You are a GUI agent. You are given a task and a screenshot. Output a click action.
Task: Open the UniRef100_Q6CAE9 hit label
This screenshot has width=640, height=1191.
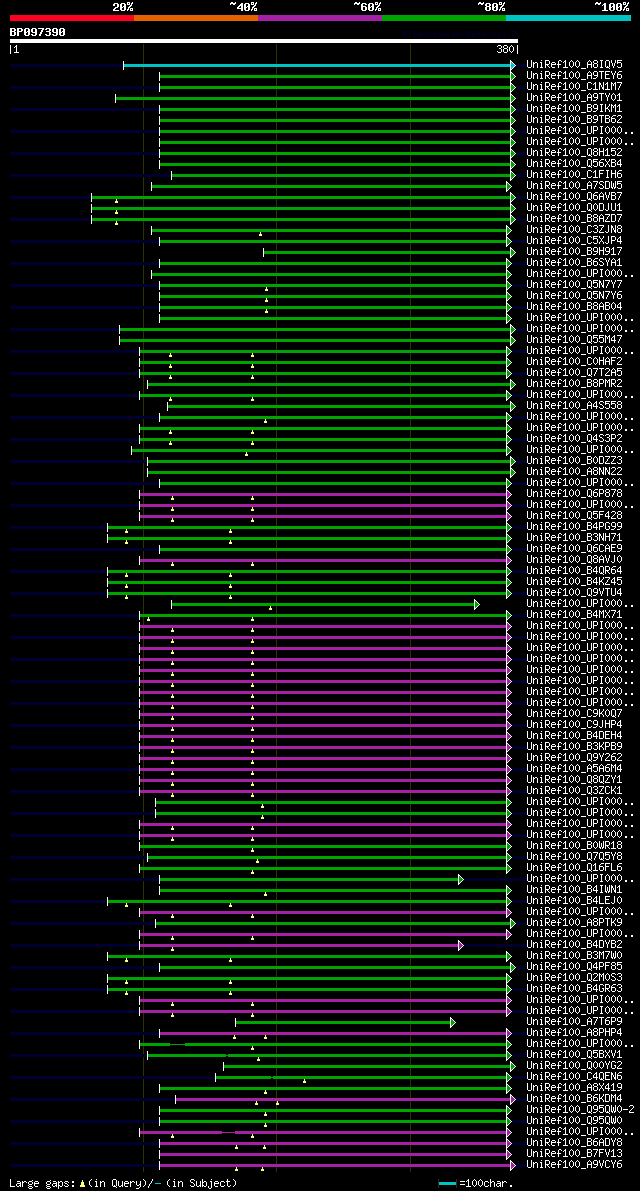pos(574,549)
